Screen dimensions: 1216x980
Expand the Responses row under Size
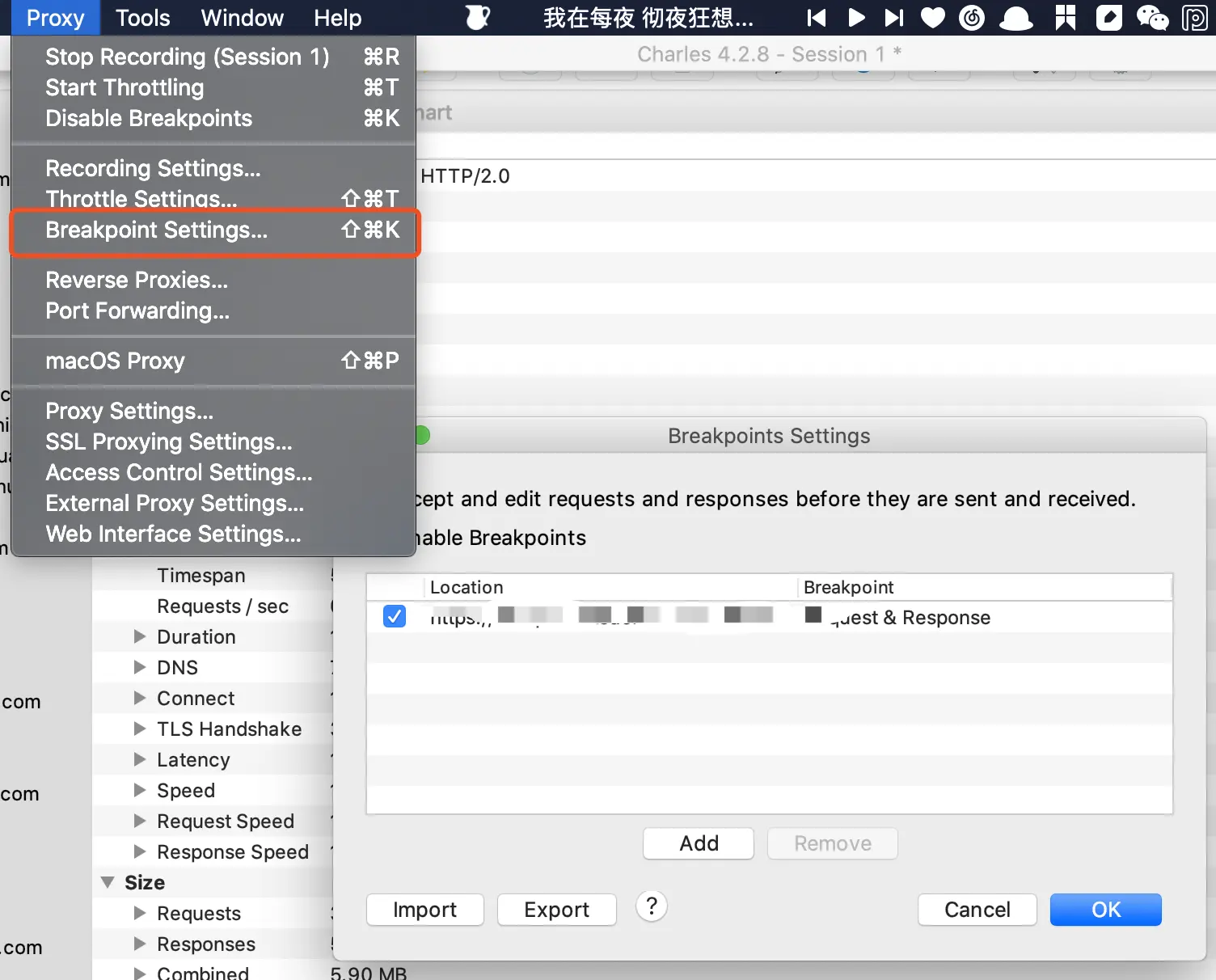140,944
